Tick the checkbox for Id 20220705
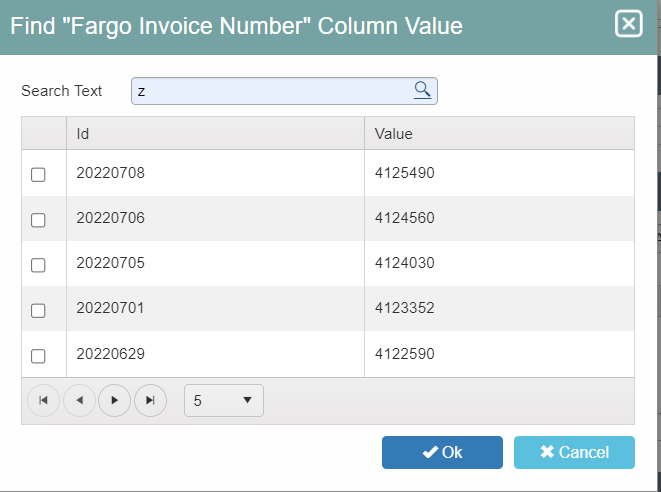 click(x=38, y=265)
